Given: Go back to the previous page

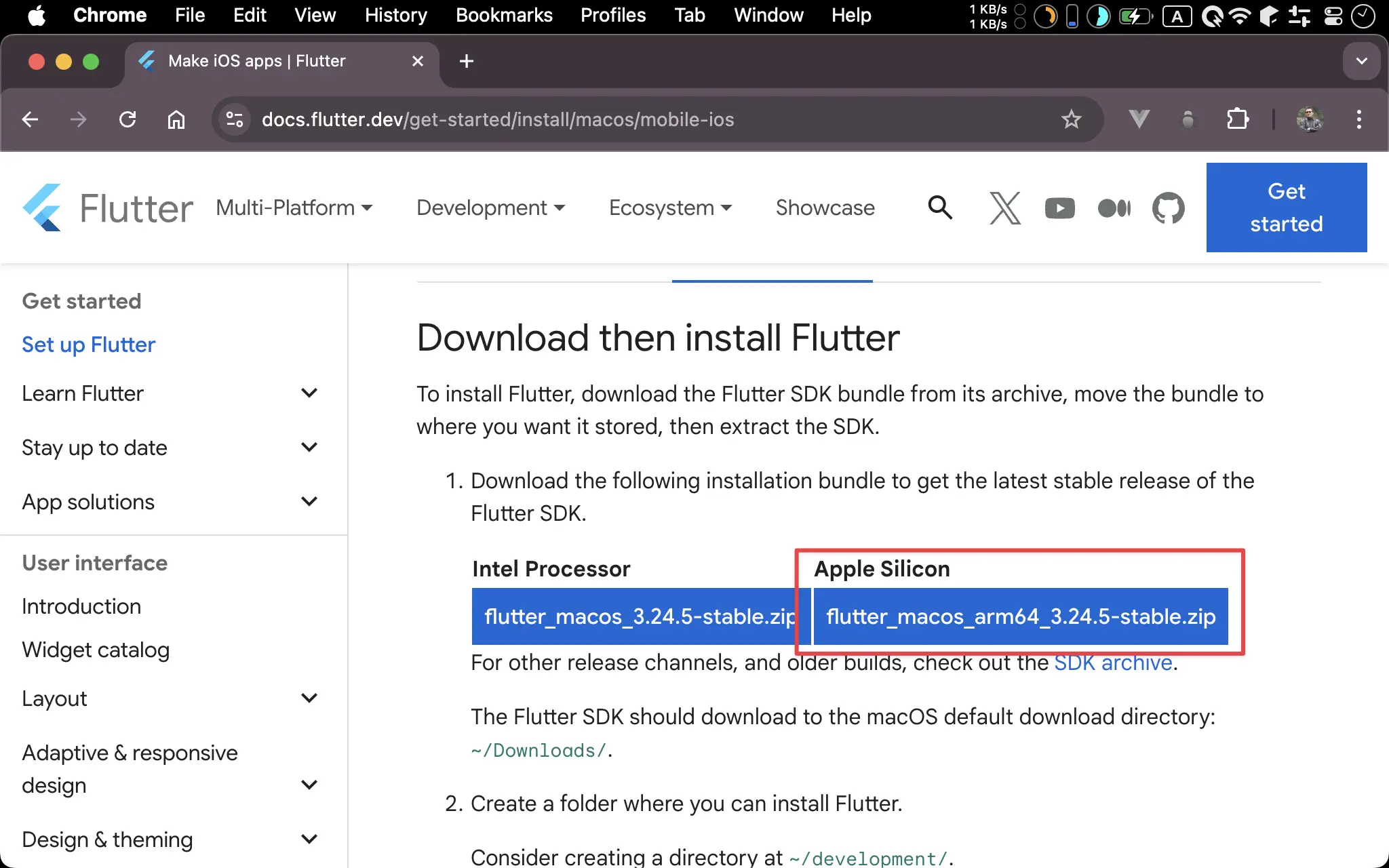Looking at the screenshot, I should [x=30, y=120].
